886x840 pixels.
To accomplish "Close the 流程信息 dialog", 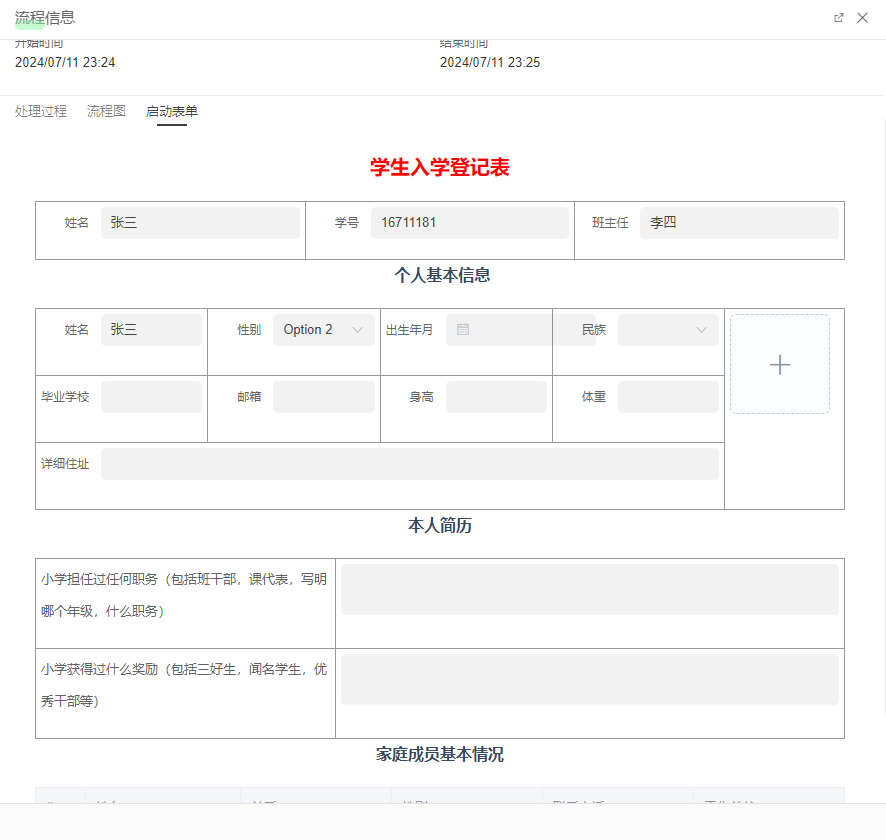I will click(x=862, y=17).
